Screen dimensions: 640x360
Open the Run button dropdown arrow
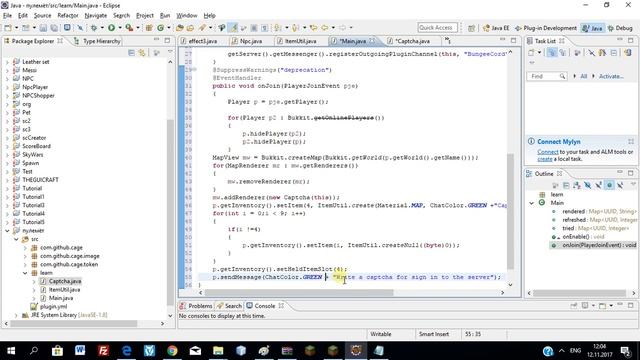[x=120, y=28]
